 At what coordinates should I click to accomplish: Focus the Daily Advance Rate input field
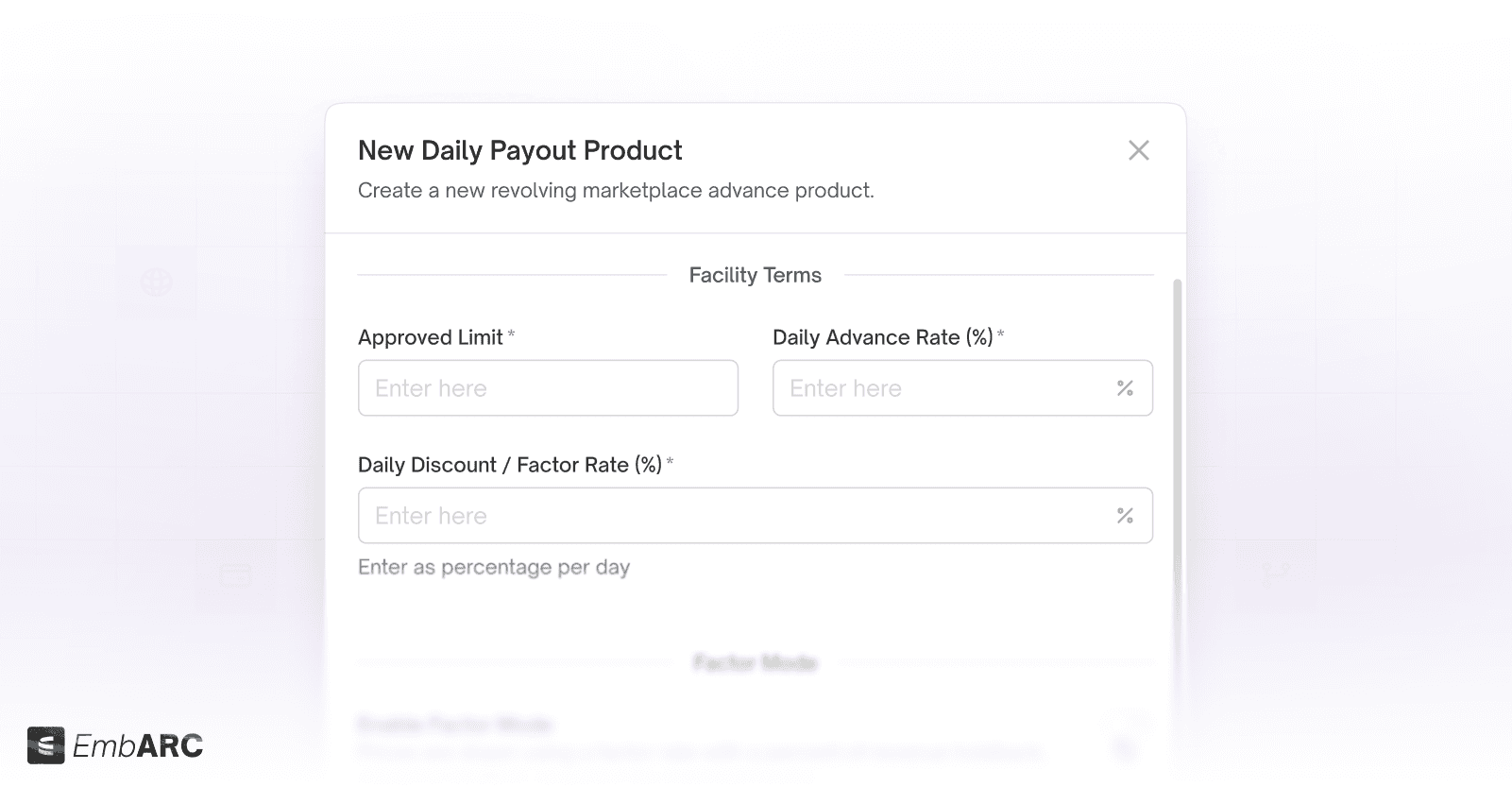[962, 387]
